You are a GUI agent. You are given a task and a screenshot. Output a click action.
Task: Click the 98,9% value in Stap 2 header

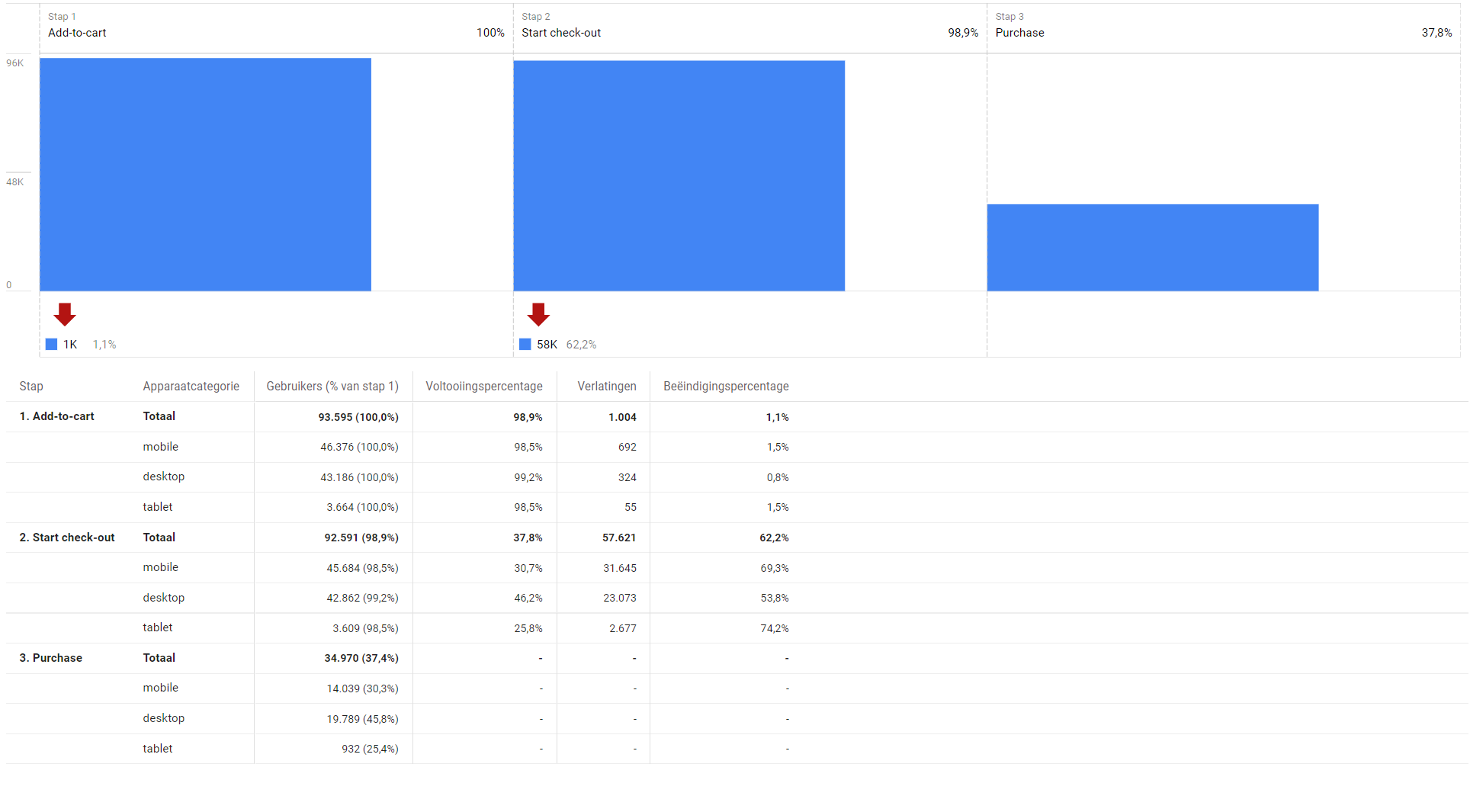tap(963, 33)
